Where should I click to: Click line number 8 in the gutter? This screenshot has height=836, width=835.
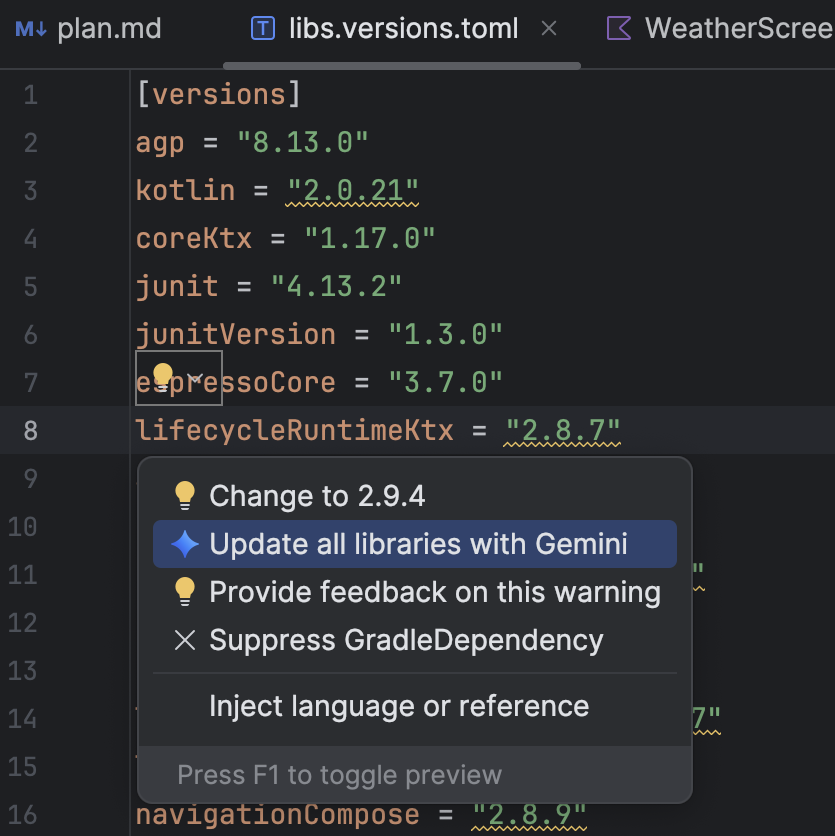(30, 430)
